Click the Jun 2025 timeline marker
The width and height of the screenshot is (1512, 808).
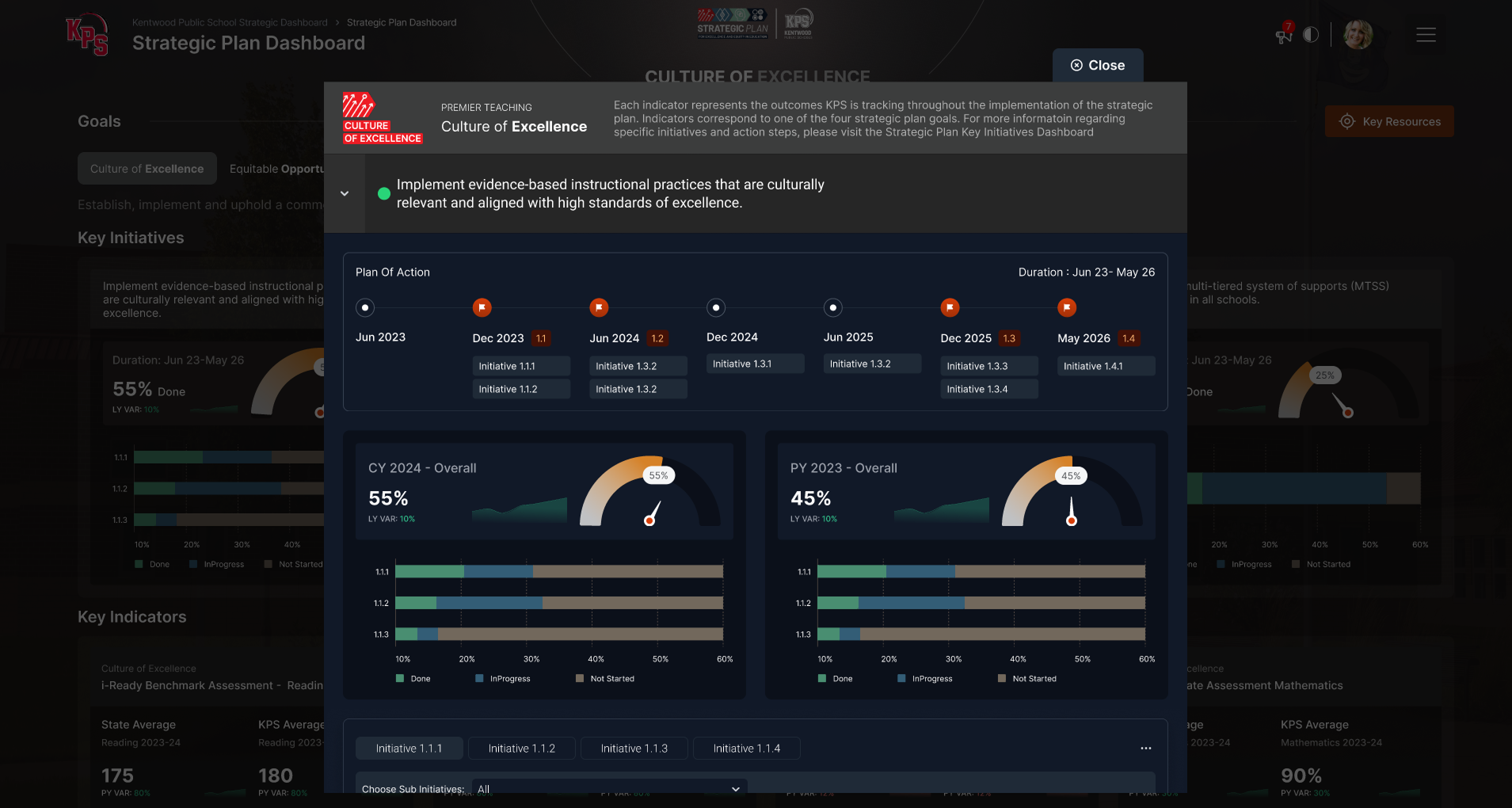[833, 307]
